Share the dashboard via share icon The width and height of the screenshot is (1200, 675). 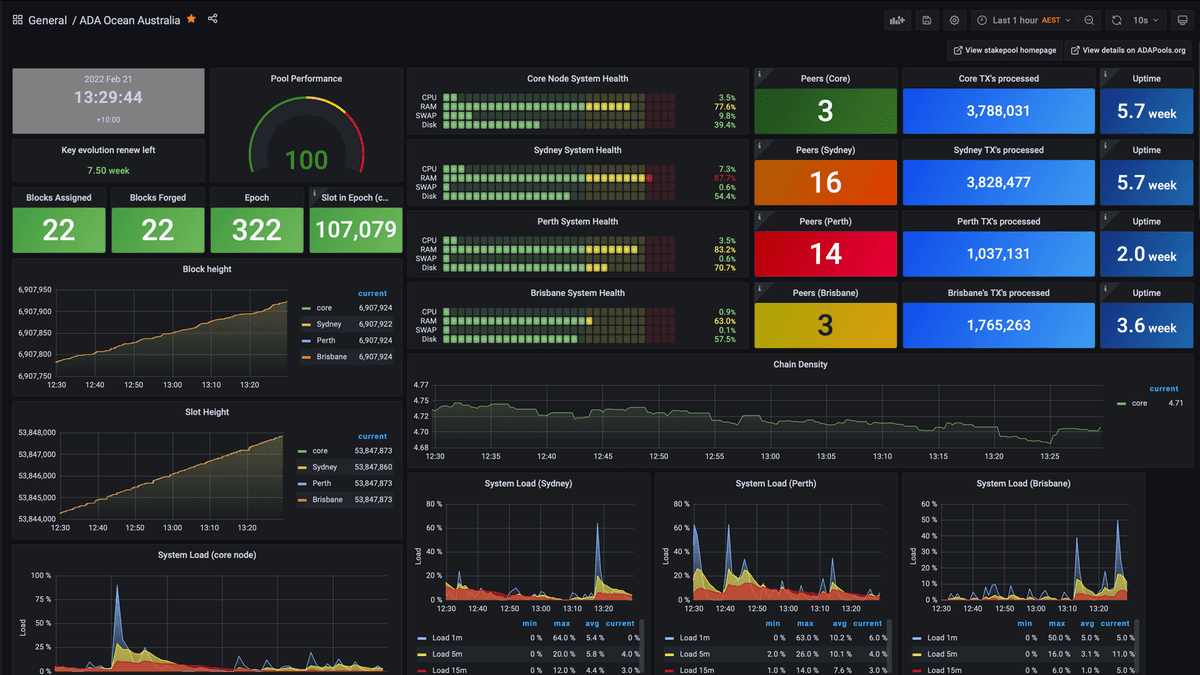tap(213, 19)
